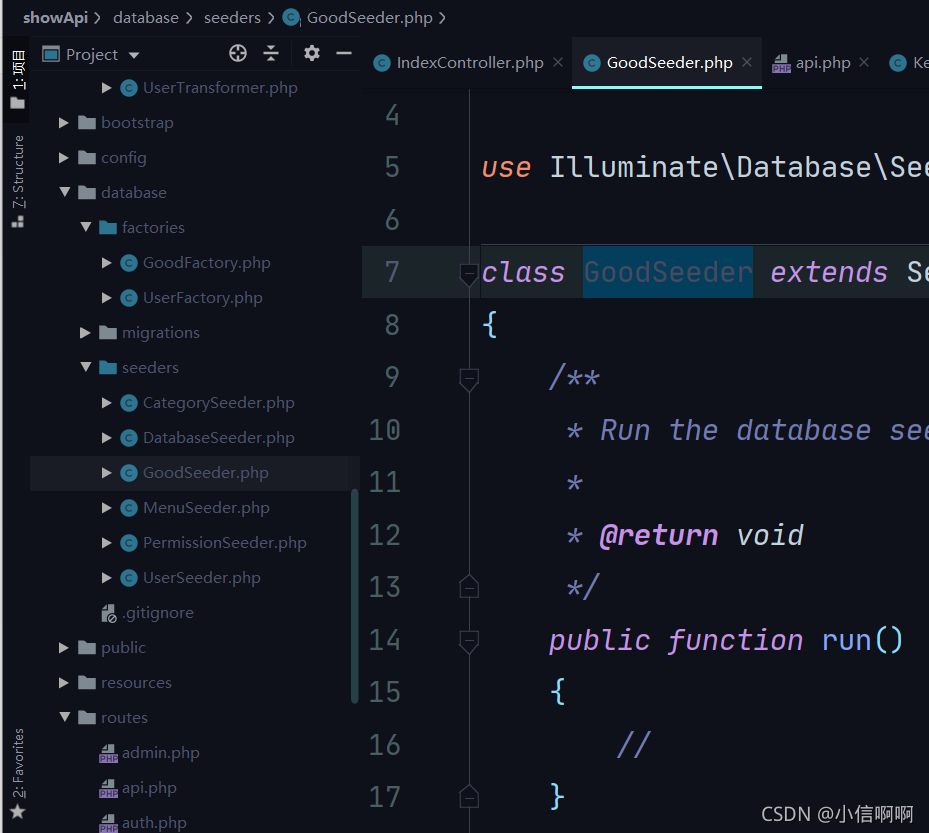The height and width of the screenshot is (833, 929).
Task: Fold the class at line 7 gutter
Action: point(469,274)
